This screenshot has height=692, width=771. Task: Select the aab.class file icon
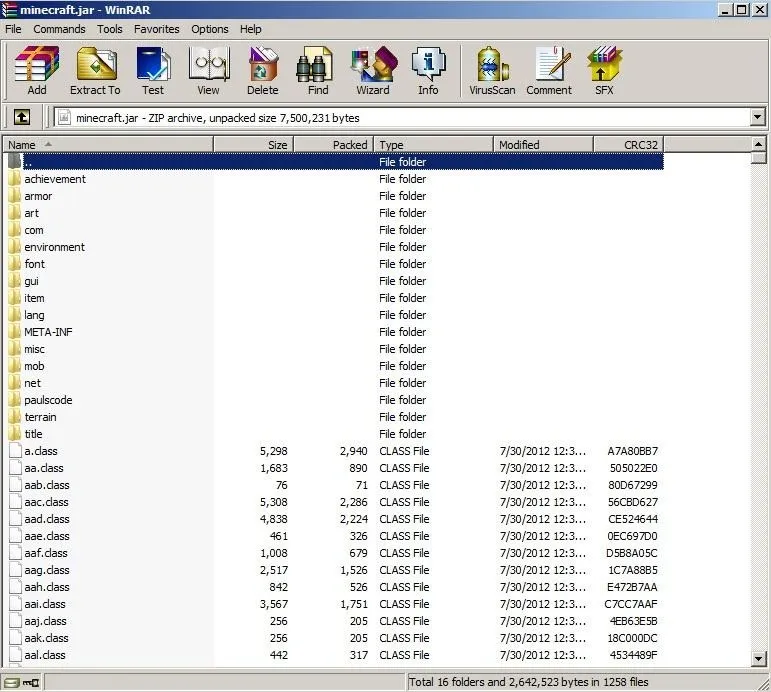[x=16, y=485]
